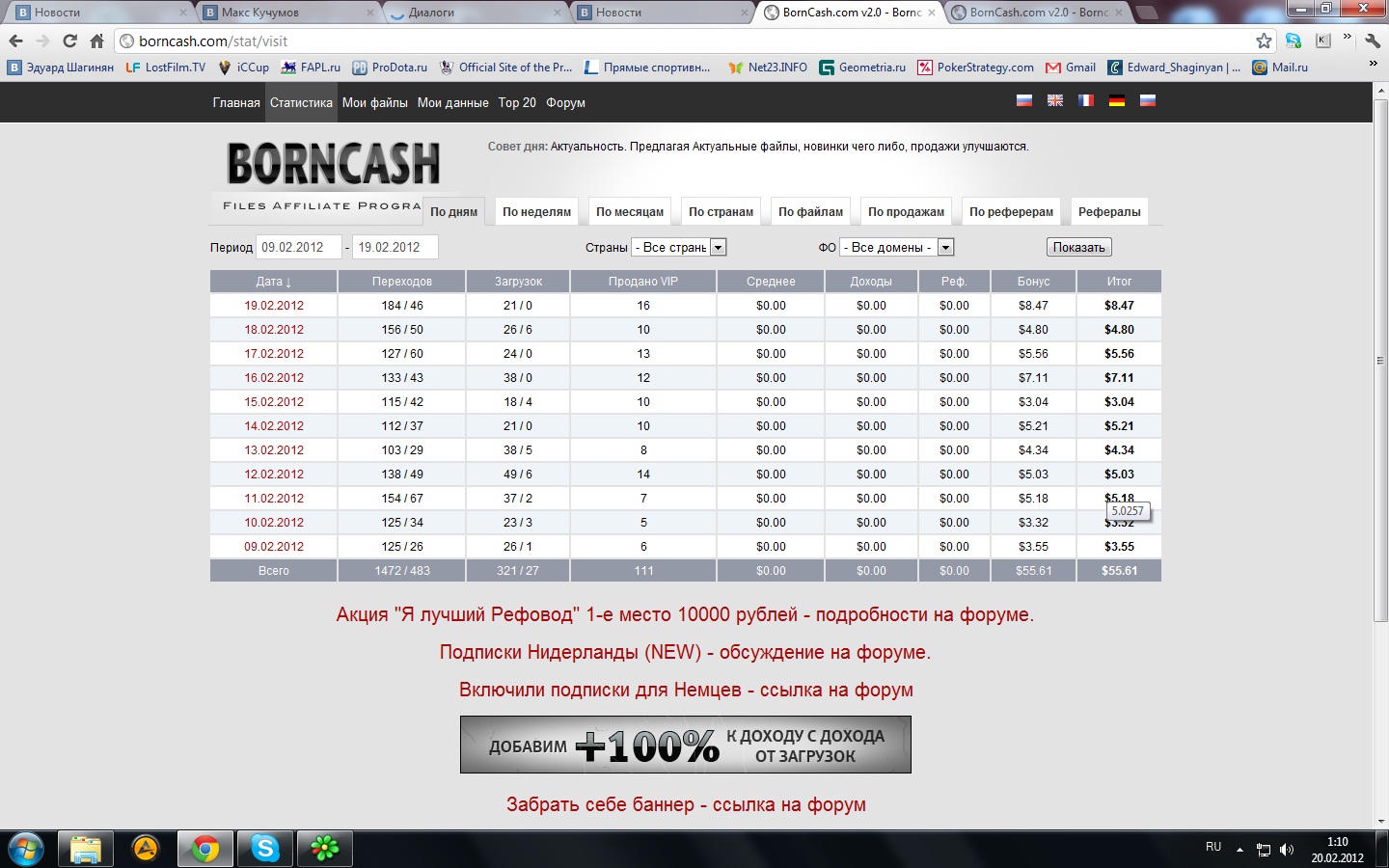Viewport: 1389px width, 868px height.
Task: Open 'Главная' in the site menu
Action: [x=236, y=102]
